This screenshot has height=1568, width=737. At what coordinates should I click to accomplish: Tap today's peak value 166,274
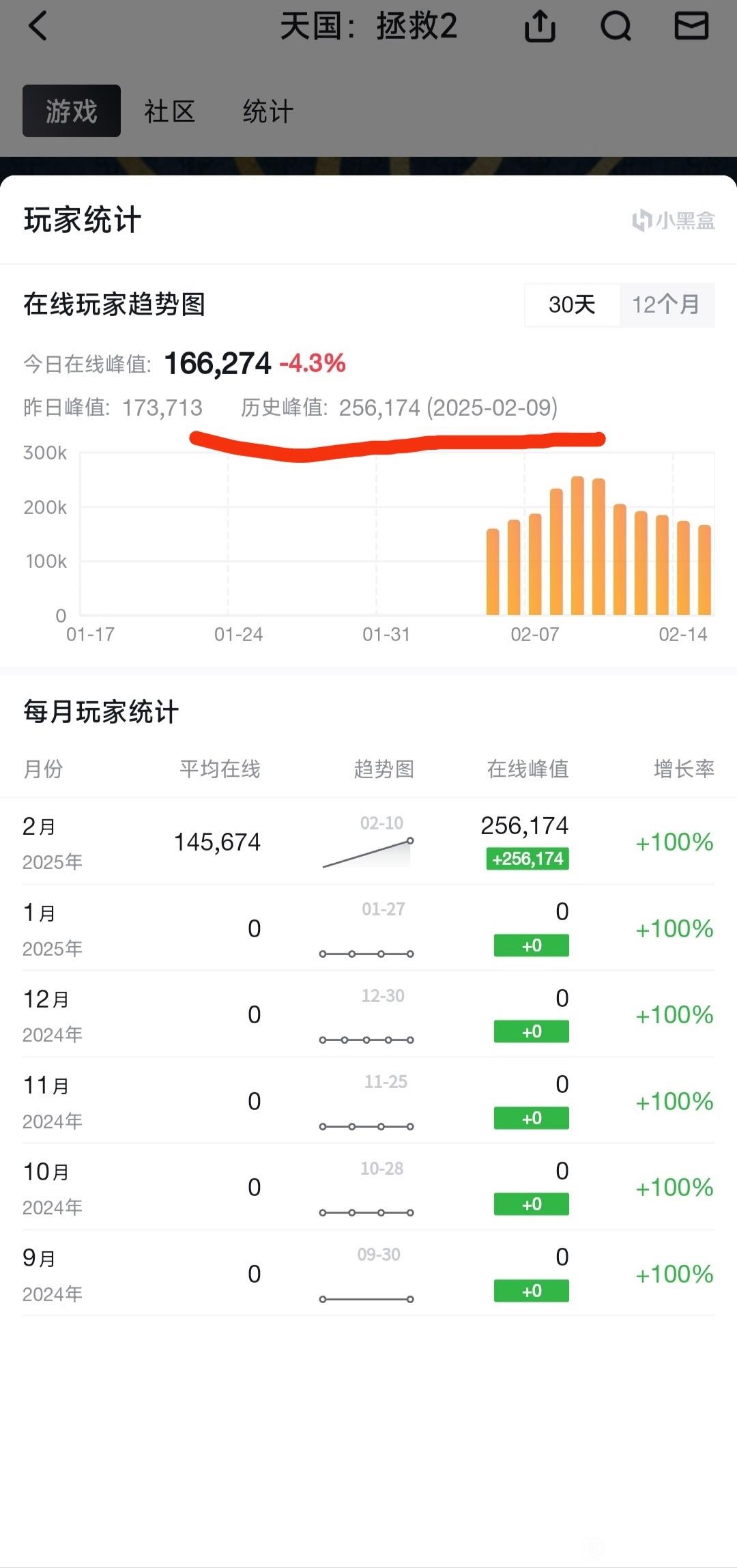[x=218, y=363]
